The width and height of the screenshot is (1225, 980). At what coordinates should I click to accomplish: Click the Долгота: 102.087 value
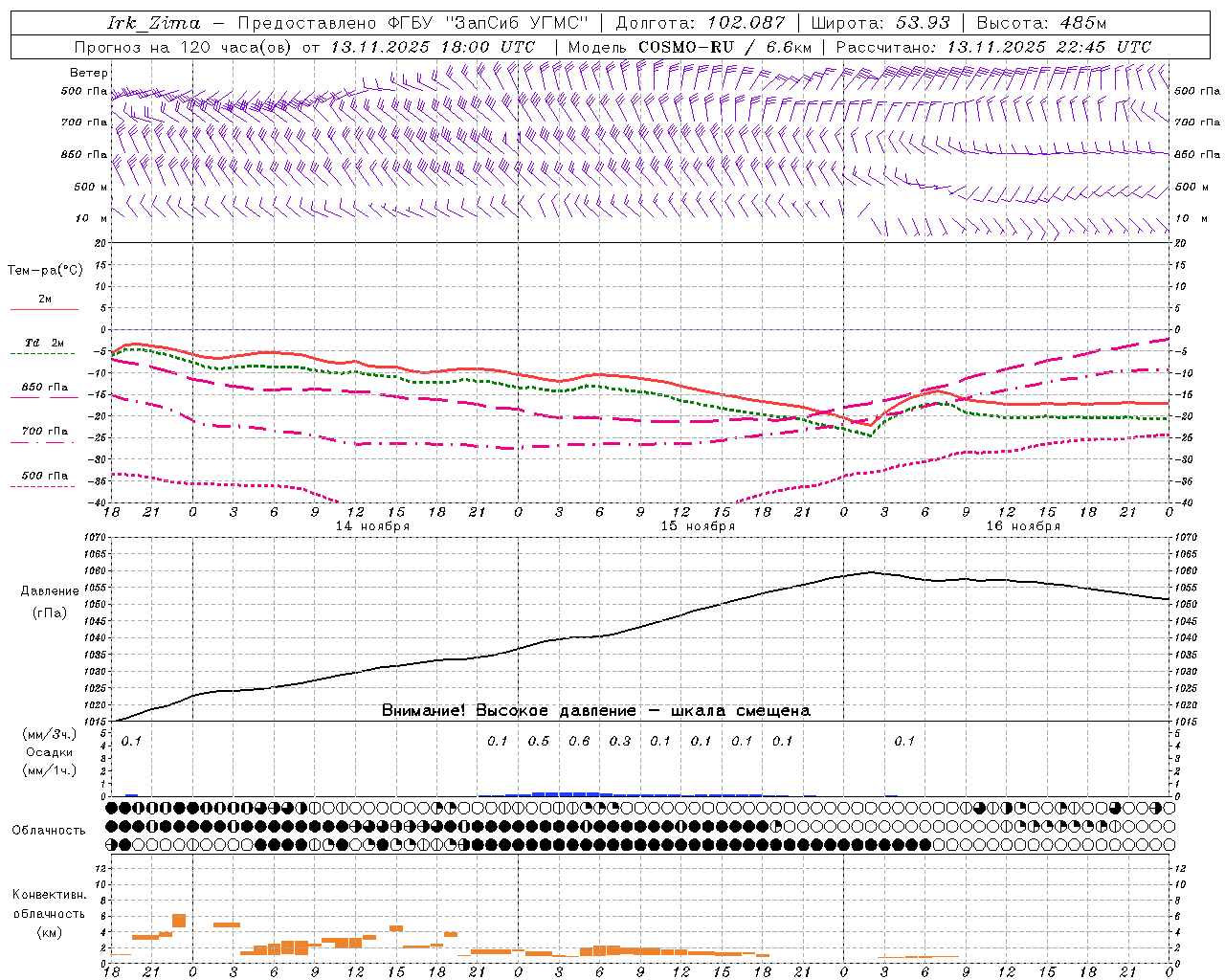pyautogui.click(x=701, y=23)
